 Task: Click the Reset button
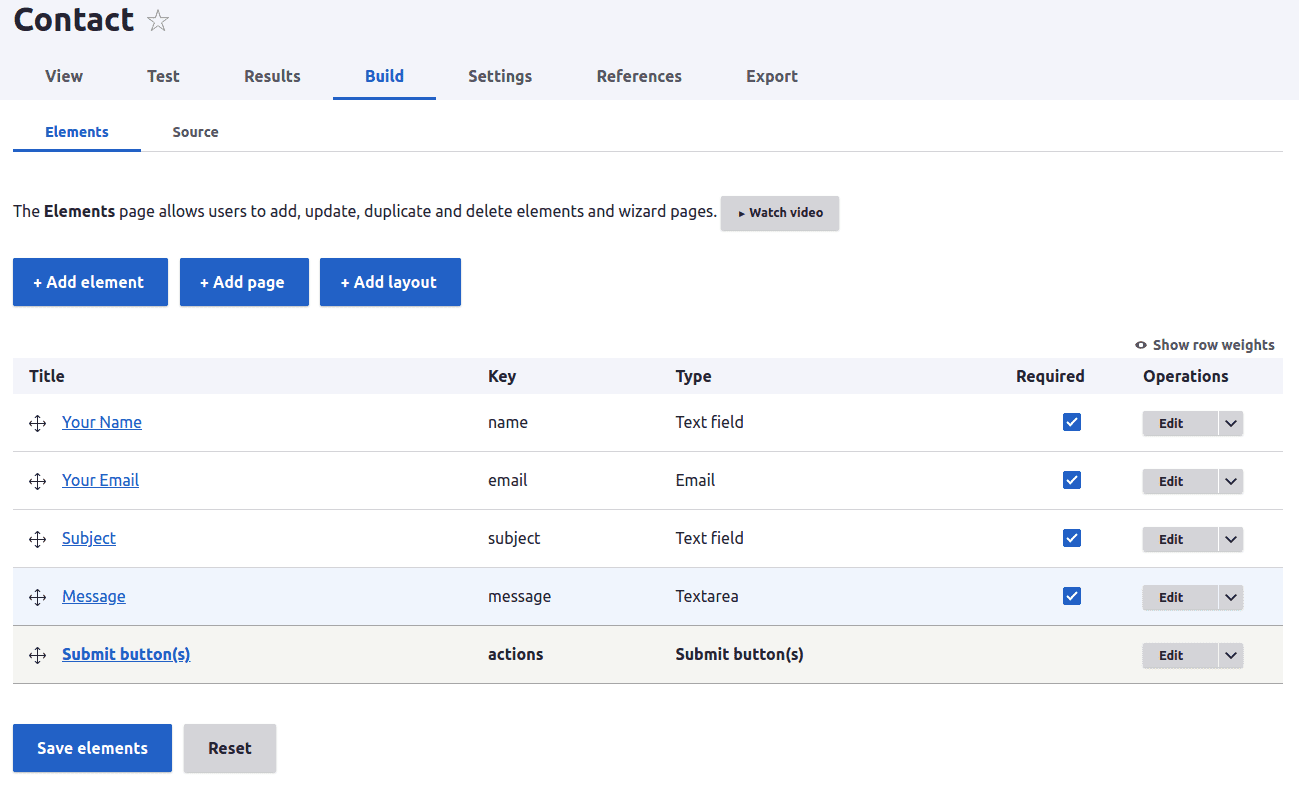coord(230,748)
